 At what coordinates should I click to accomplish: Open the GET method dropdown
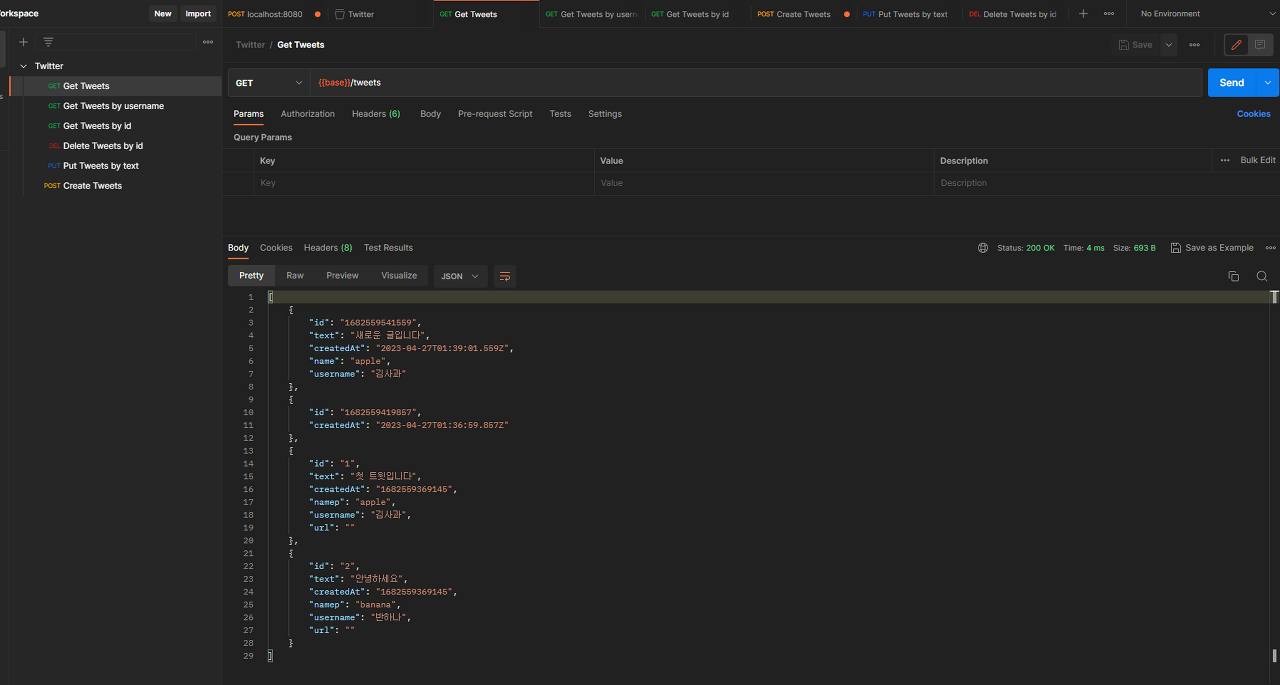pyautogui.click(x=269, y=83)
